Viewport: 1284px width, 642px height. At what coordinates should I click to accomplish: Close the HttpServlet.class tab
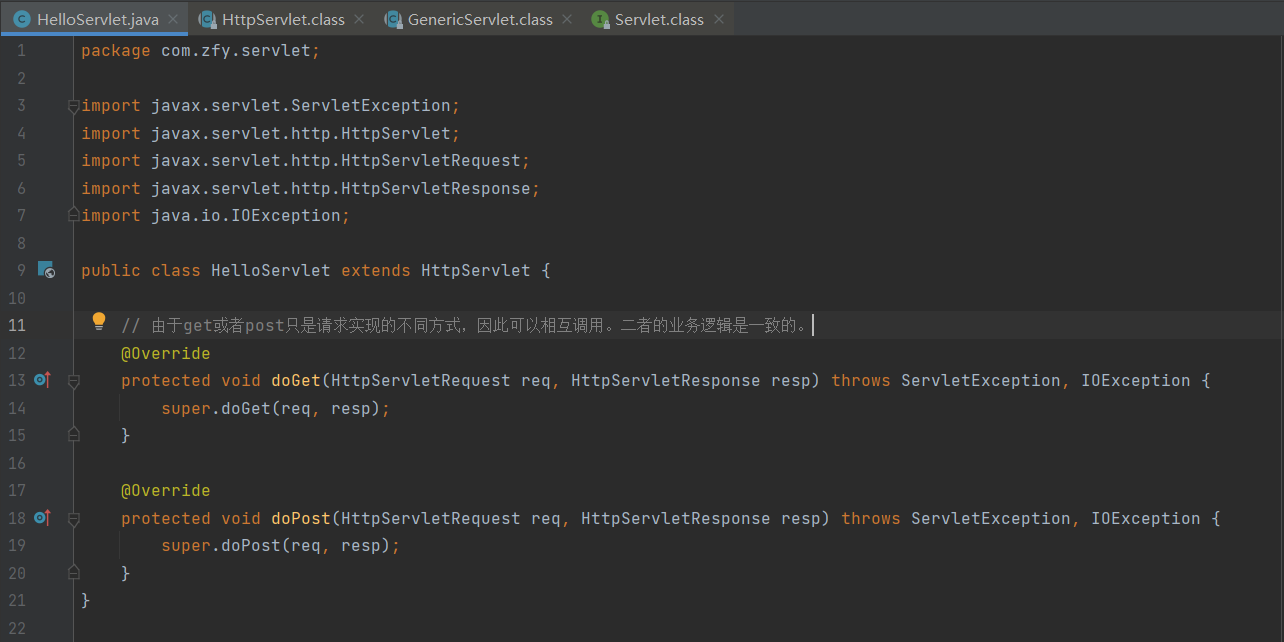pos(359,19)
